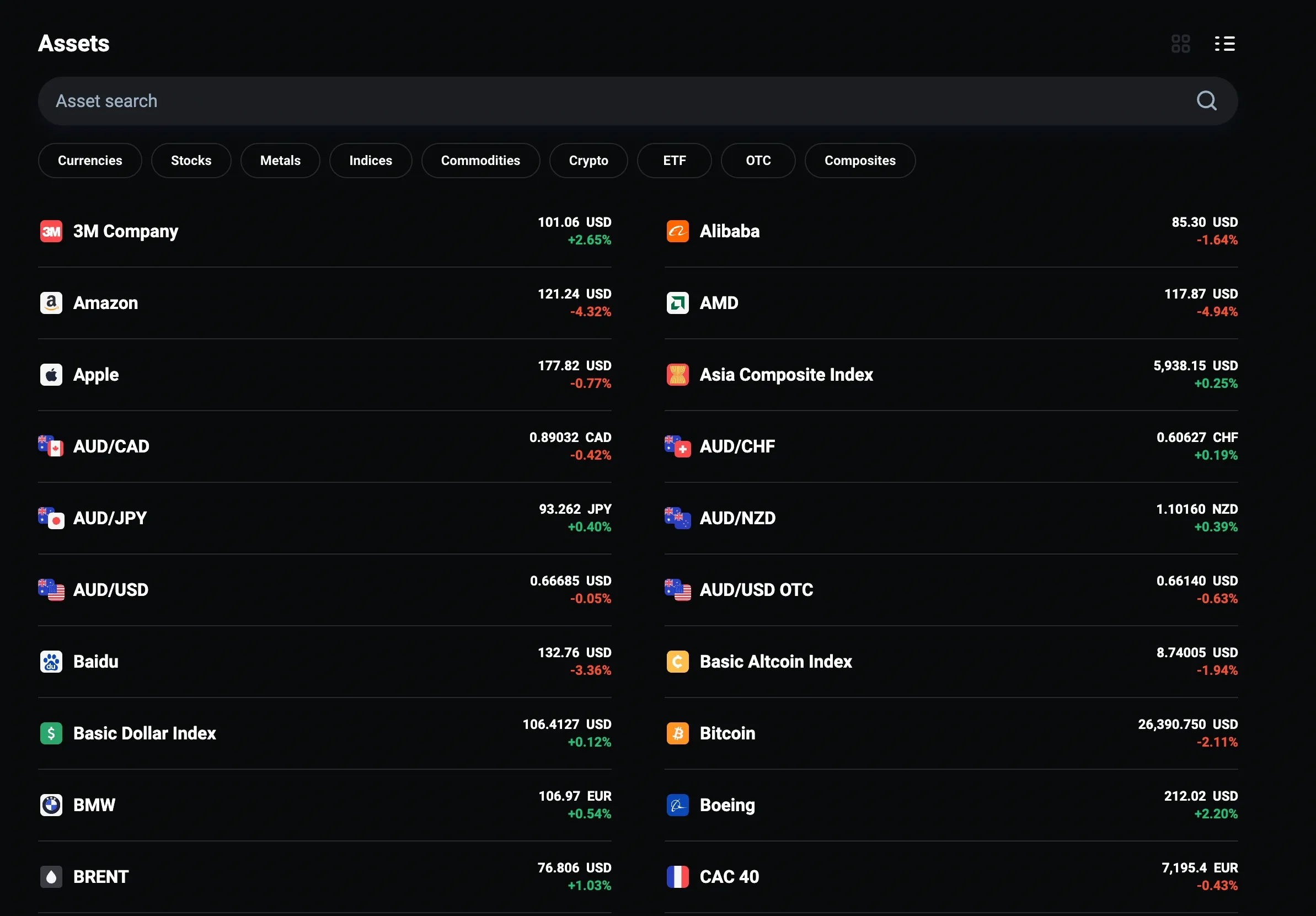Click the 7,195.4 EUR value
The height and width of the screenshot is (916, 1316).
tap(1200, 868)
